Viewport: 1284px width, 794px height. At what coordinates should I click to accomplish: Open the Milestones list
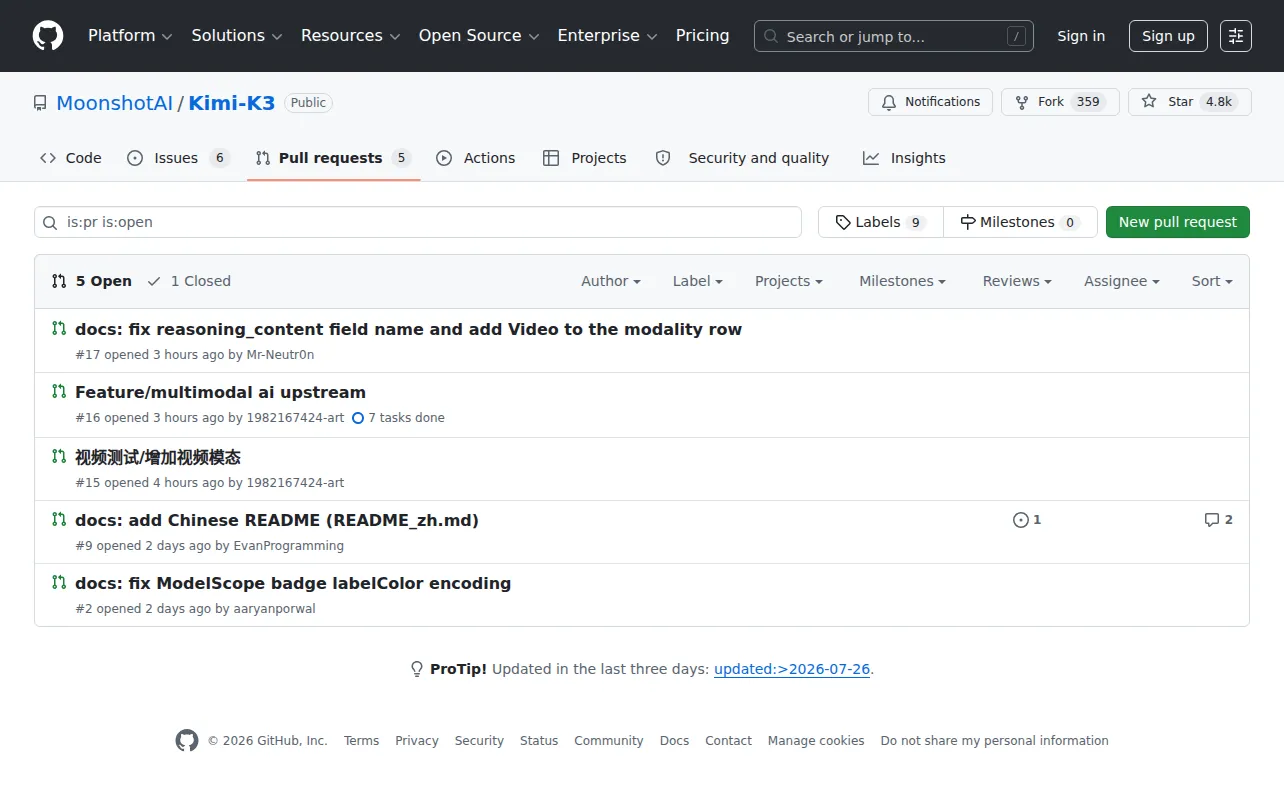tap(1020, 222)
